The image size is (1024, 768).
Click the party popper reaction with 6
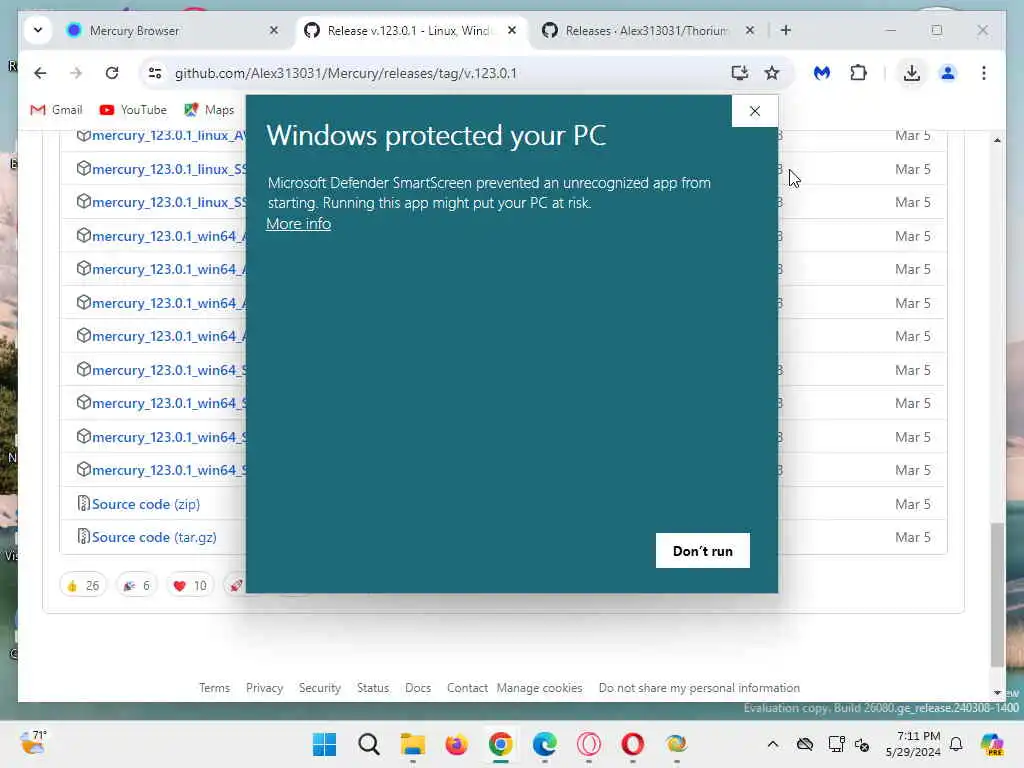click(136, 586)
